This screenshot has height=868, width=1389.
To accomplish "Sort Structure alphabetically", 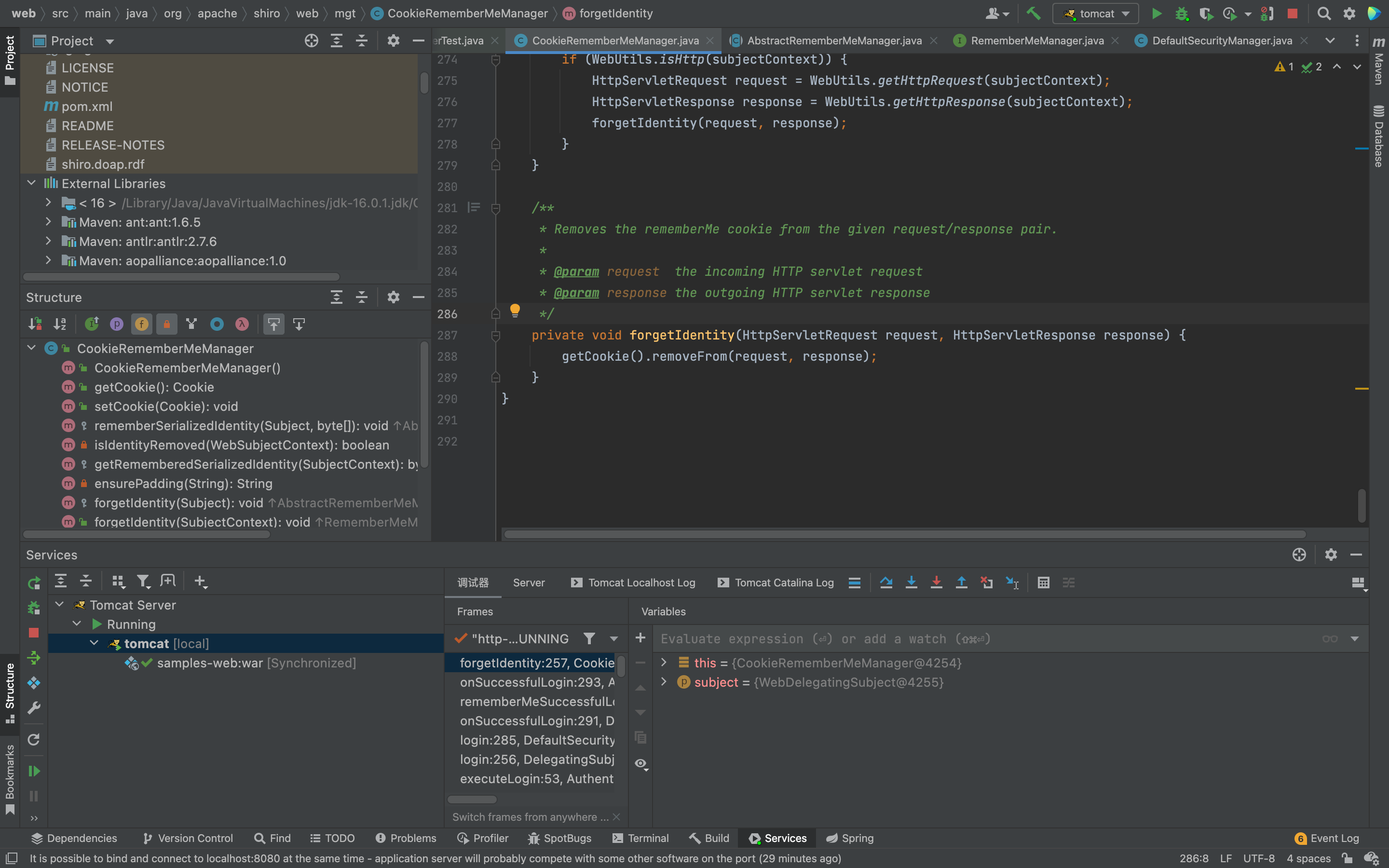I will click(x=60, y=324).
